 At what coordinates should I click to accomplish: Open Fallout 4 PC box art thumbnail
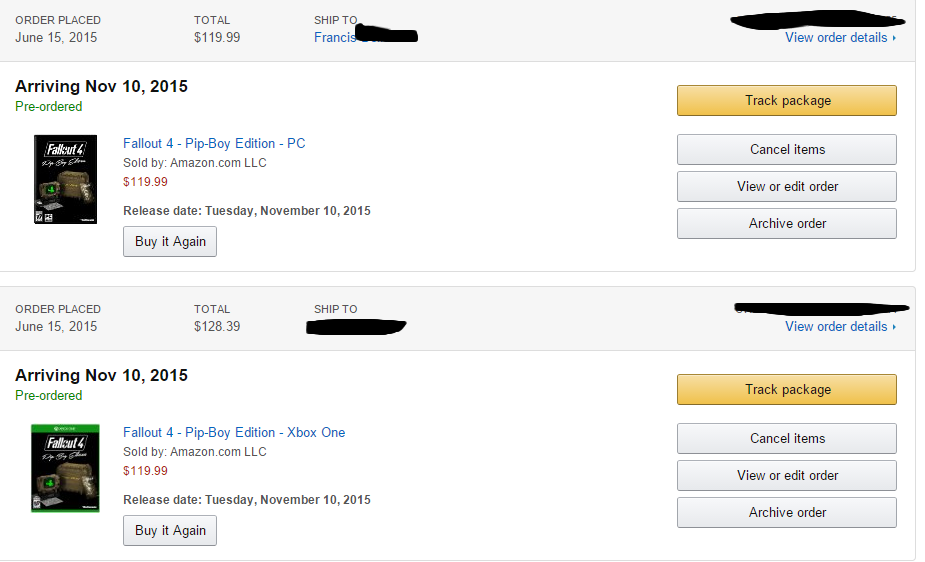coord(65,179)
